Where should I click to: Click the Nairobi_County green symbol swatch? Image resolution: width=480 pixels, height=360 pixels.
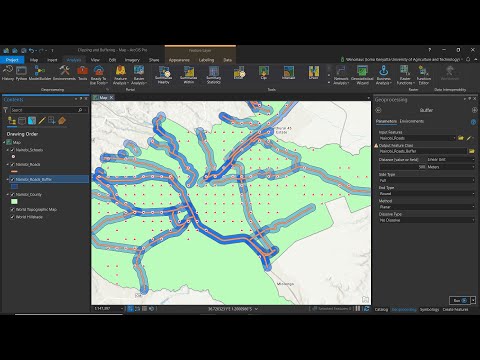(14, 201)
